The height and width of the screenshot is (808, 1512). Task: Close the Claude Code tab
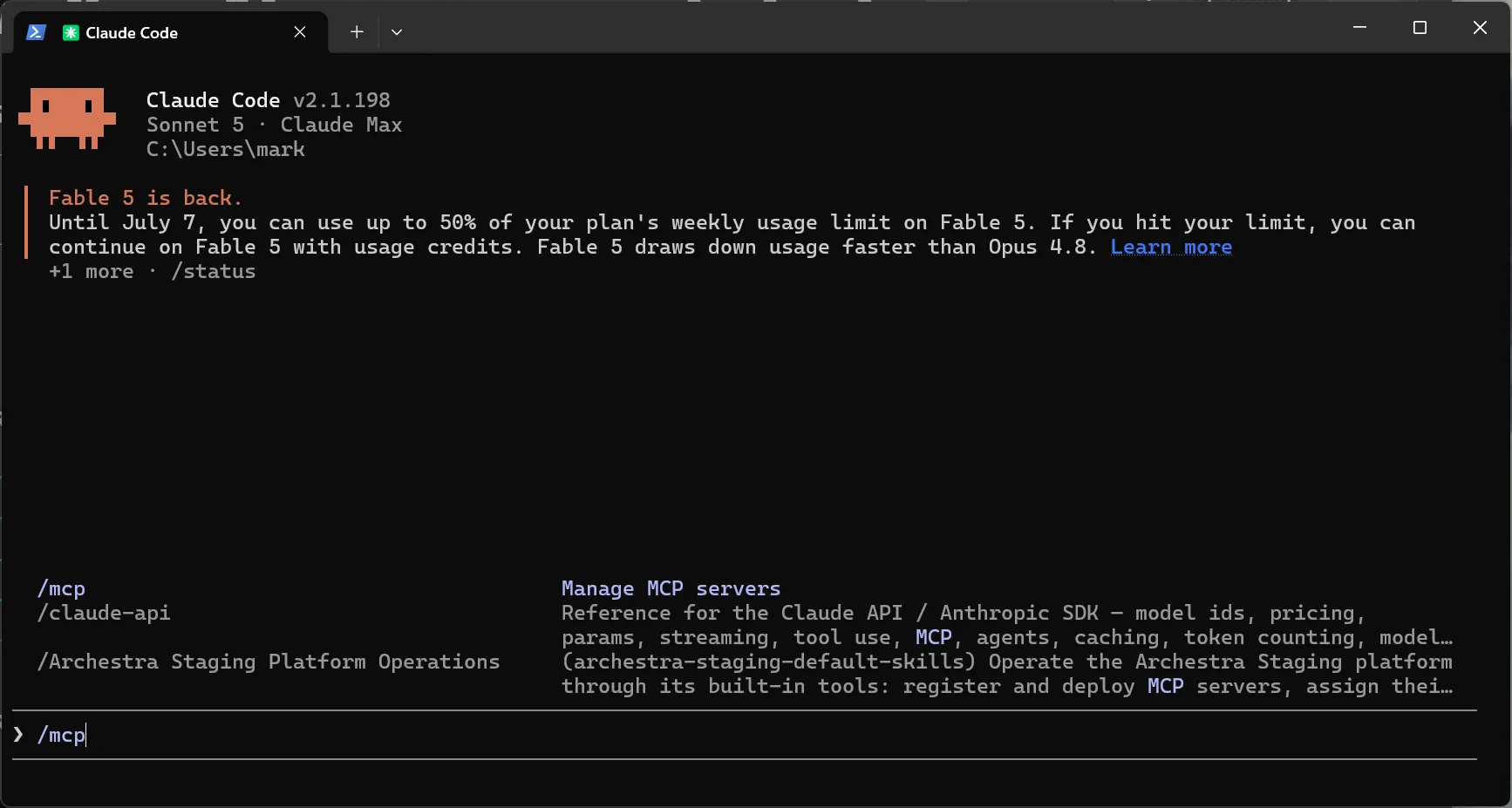(x=300, y=32)
